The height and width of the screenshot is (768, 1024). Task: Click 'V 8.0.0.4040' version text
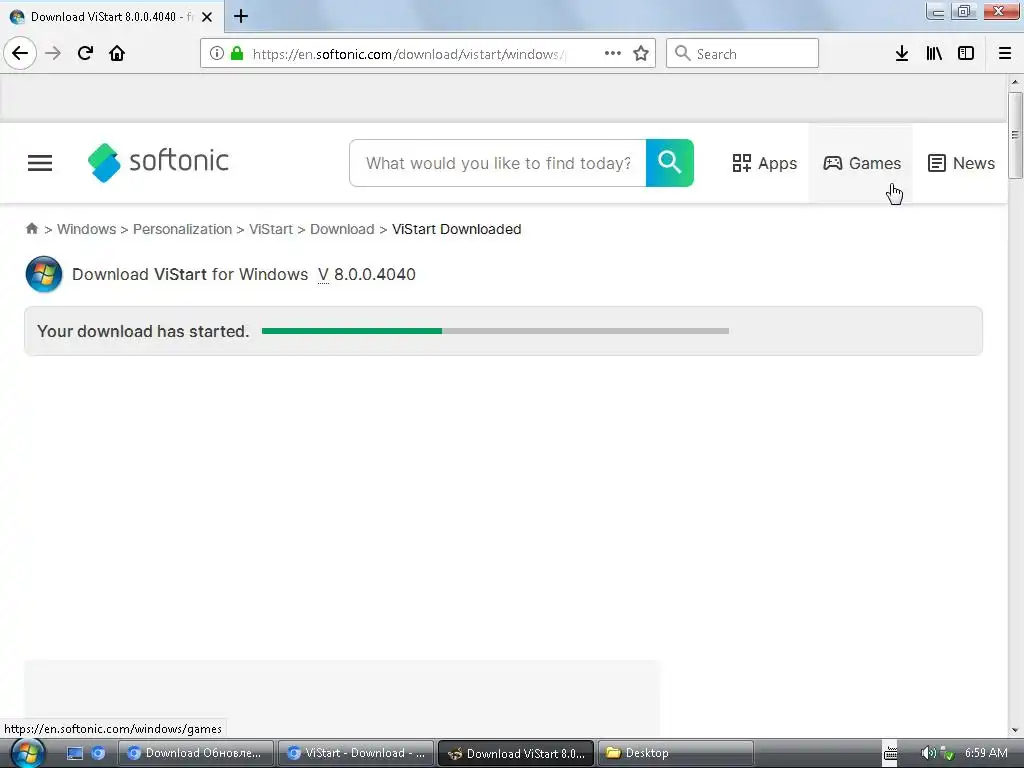click(x=366, y=274)
